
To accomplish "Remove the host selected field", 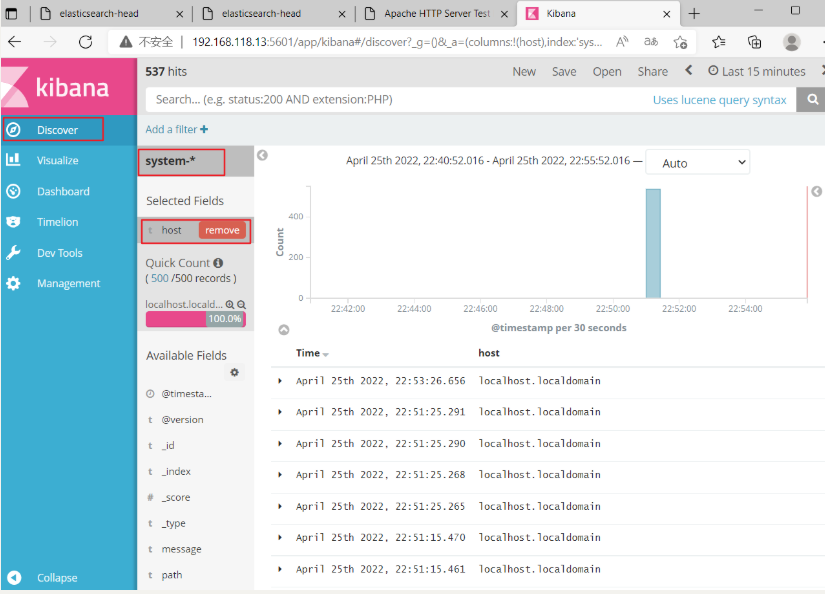I will coord(222,230).
